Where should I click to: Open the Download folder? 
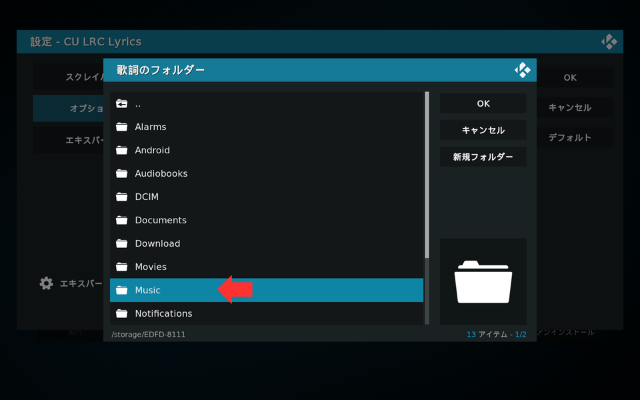pyautogui.click(x=157, y=243)
